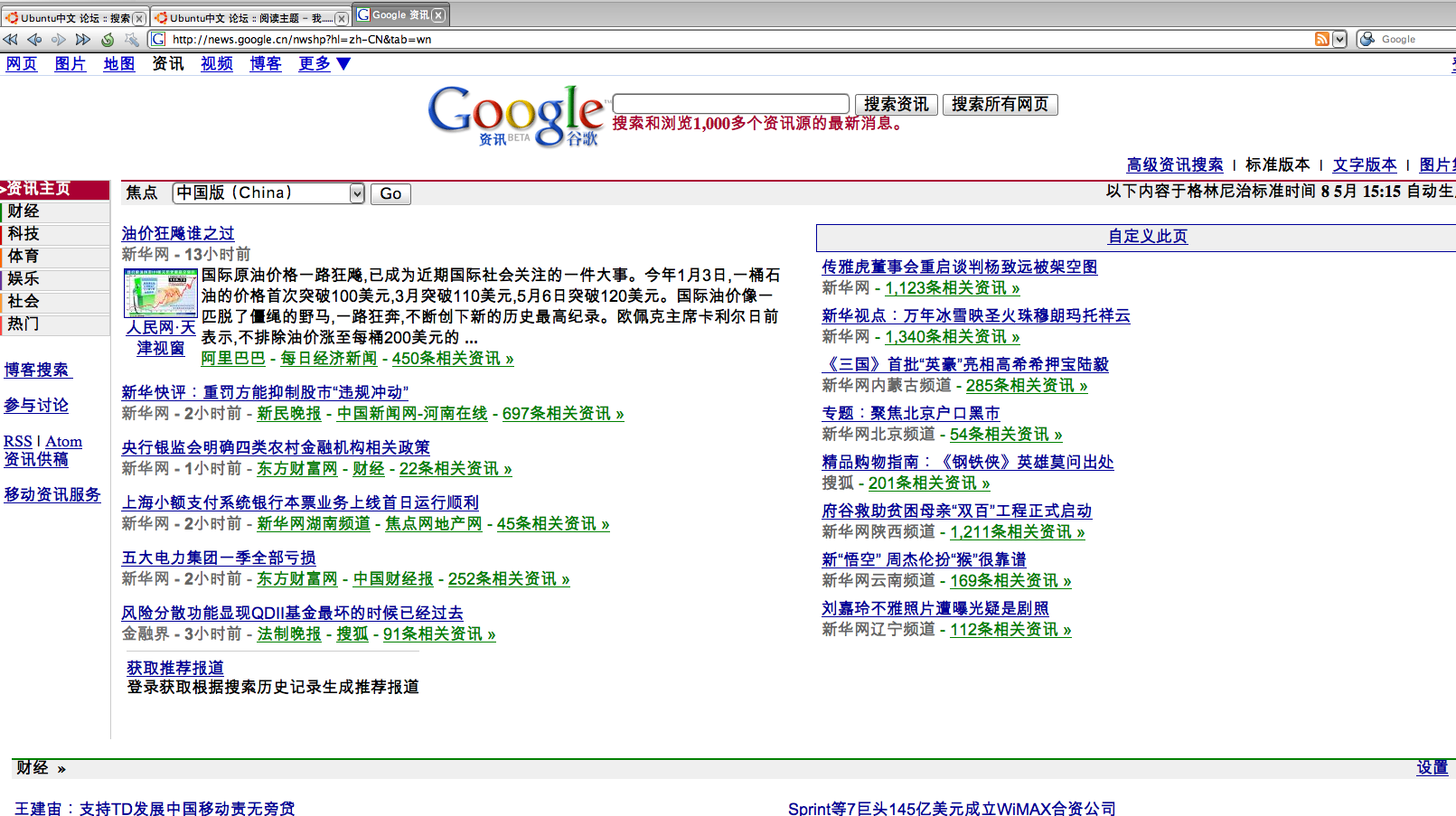Viewport: 1456px width, 816px height.
Task: Click the 搜索所有网页 button
Action: [x=1000, y=104]
